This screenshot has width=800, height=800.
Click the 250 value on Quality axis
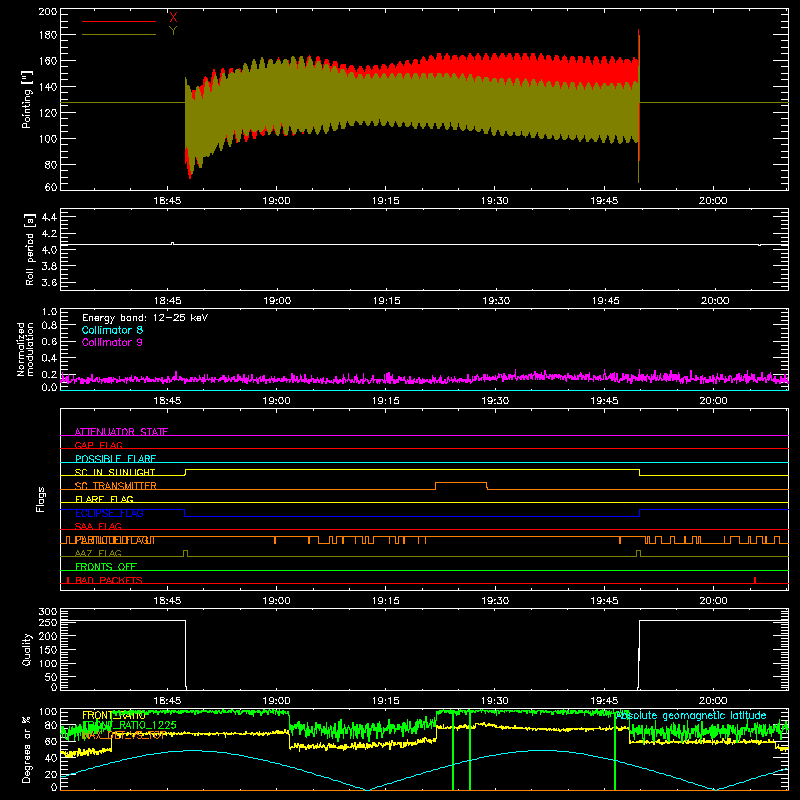(48, 622)
